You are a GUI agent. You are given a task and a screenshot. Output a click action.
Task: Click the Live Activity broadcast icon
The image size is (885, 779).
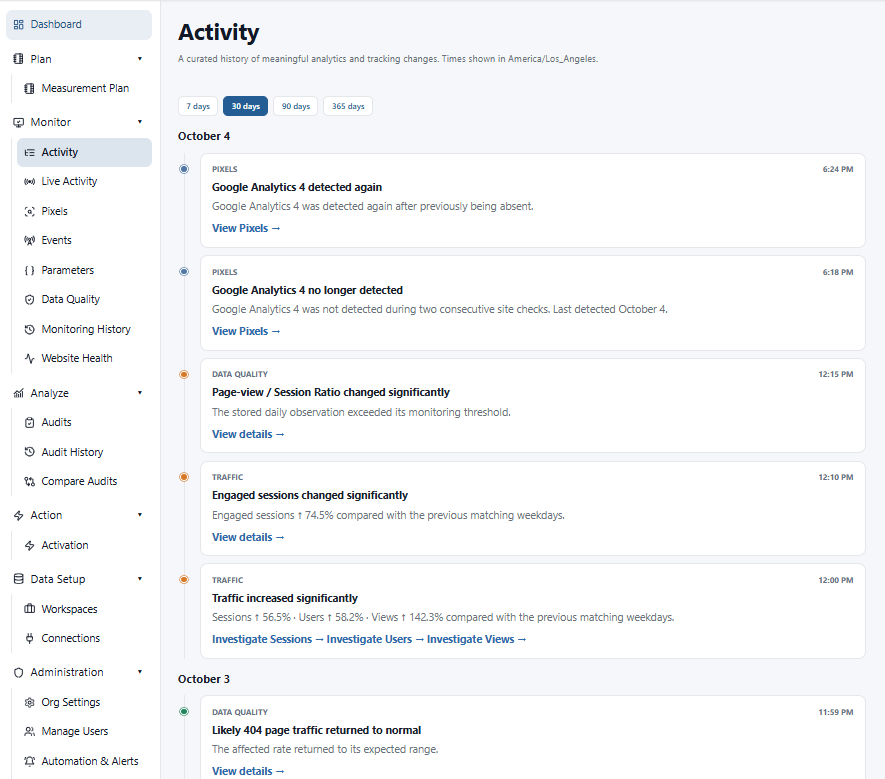point(29,181)
